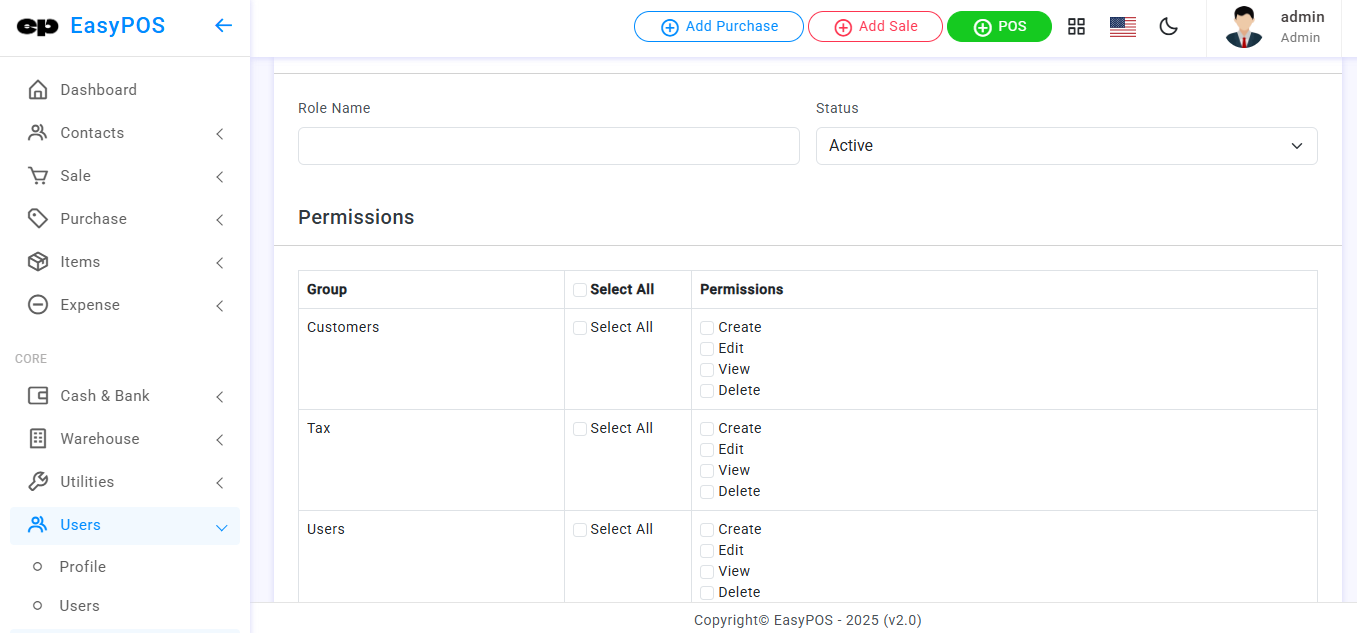Open the Profile submenu item
The image size is (1357, 633).
click(x=82, y=567)
